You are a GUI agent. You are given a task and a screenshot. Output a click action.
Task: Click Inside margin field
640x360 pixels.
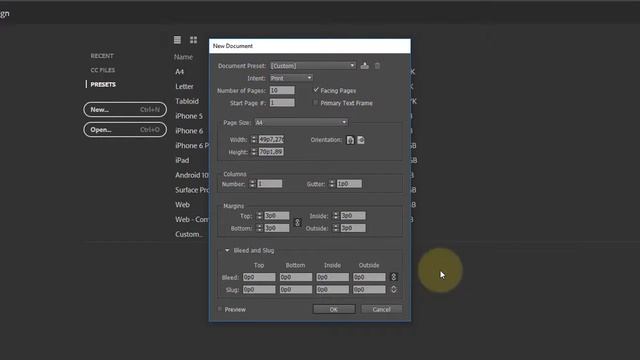[x=353, y=216]
